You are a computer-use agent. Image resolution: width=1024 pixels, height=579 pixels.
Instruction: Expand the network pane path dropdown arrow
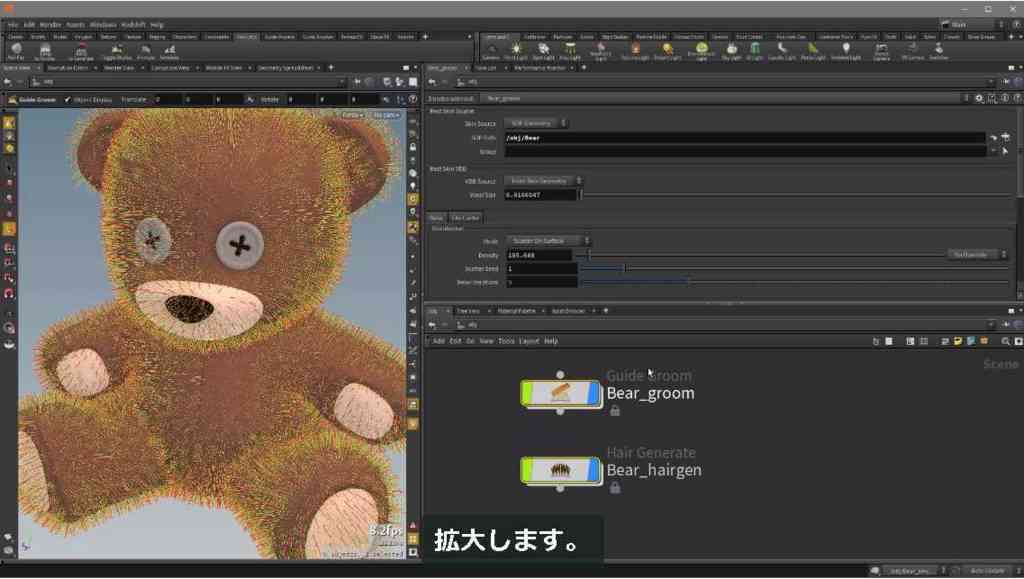tap(991, 325)
